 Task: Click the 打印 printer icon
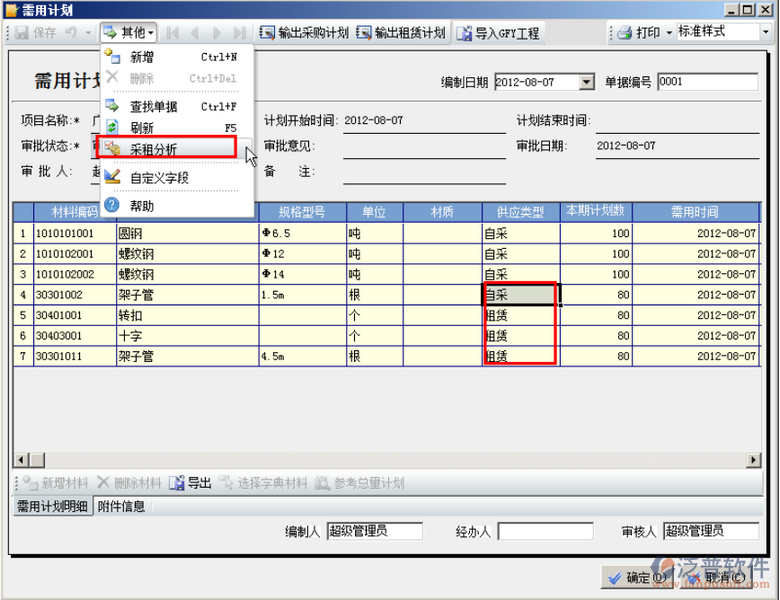pyautogui.click(x=625, y=33)
